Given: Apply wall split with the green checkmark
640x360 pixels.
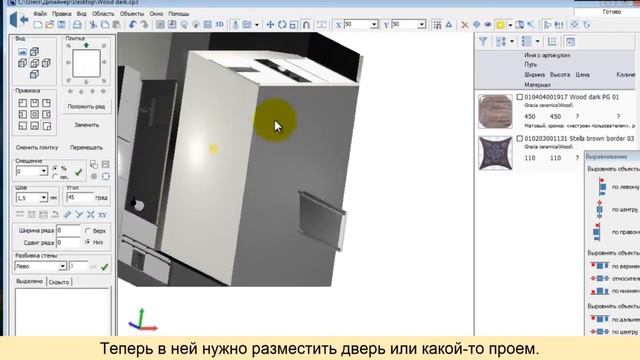Looking at the screenshot, I should click(104, 267).
